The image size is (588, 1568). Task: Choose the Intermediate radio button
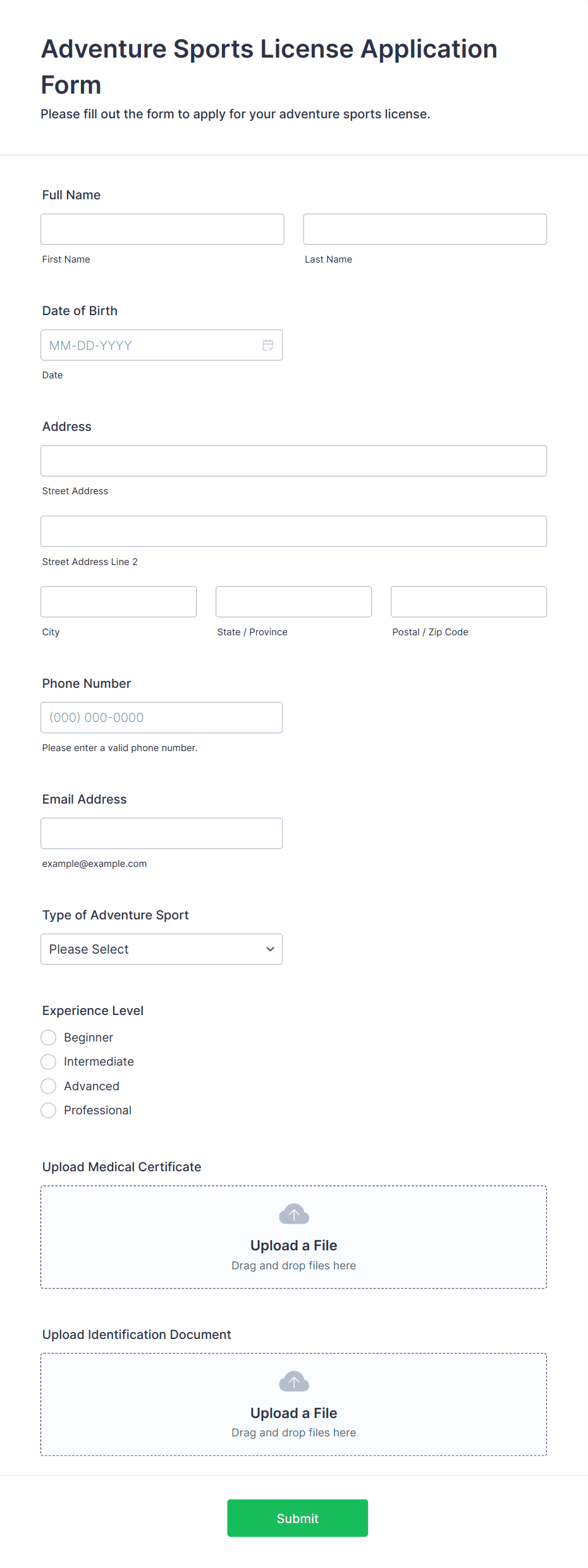[48, 1061]
